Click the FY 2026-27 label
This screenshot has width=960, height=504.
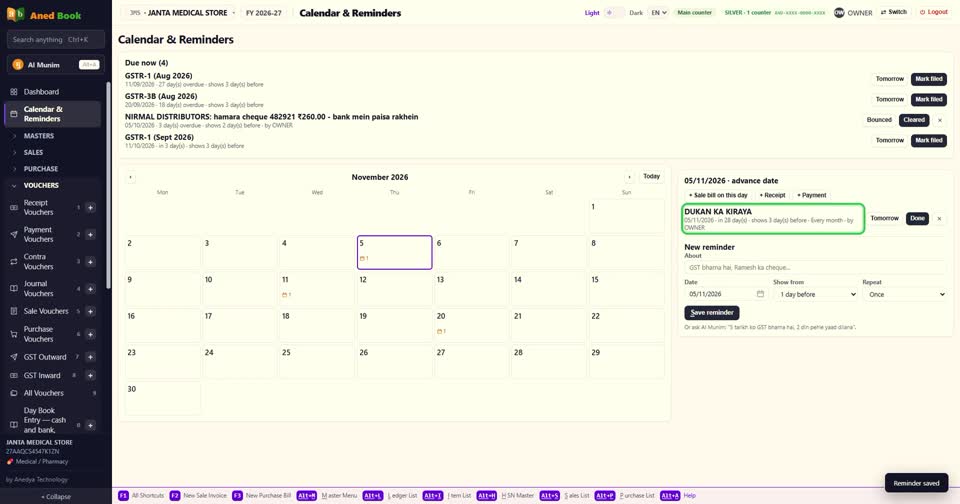pyautogui.click(x=264, y=13)
